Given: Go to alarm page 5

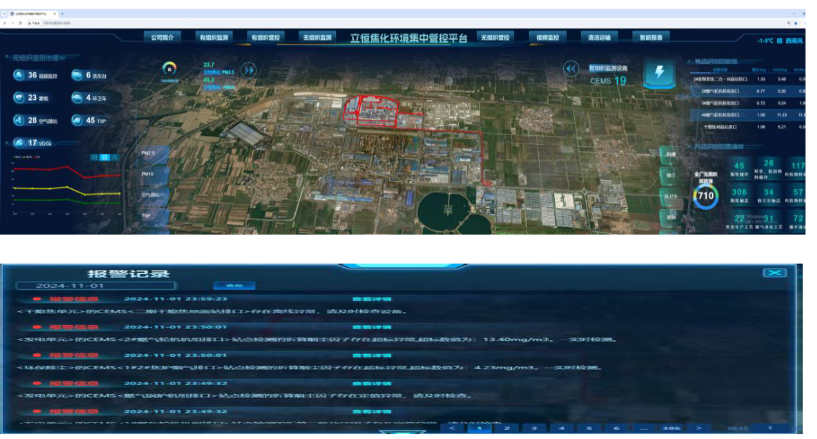Looking at the screenshot, I should pyautogui.click(x=589, y=428).
